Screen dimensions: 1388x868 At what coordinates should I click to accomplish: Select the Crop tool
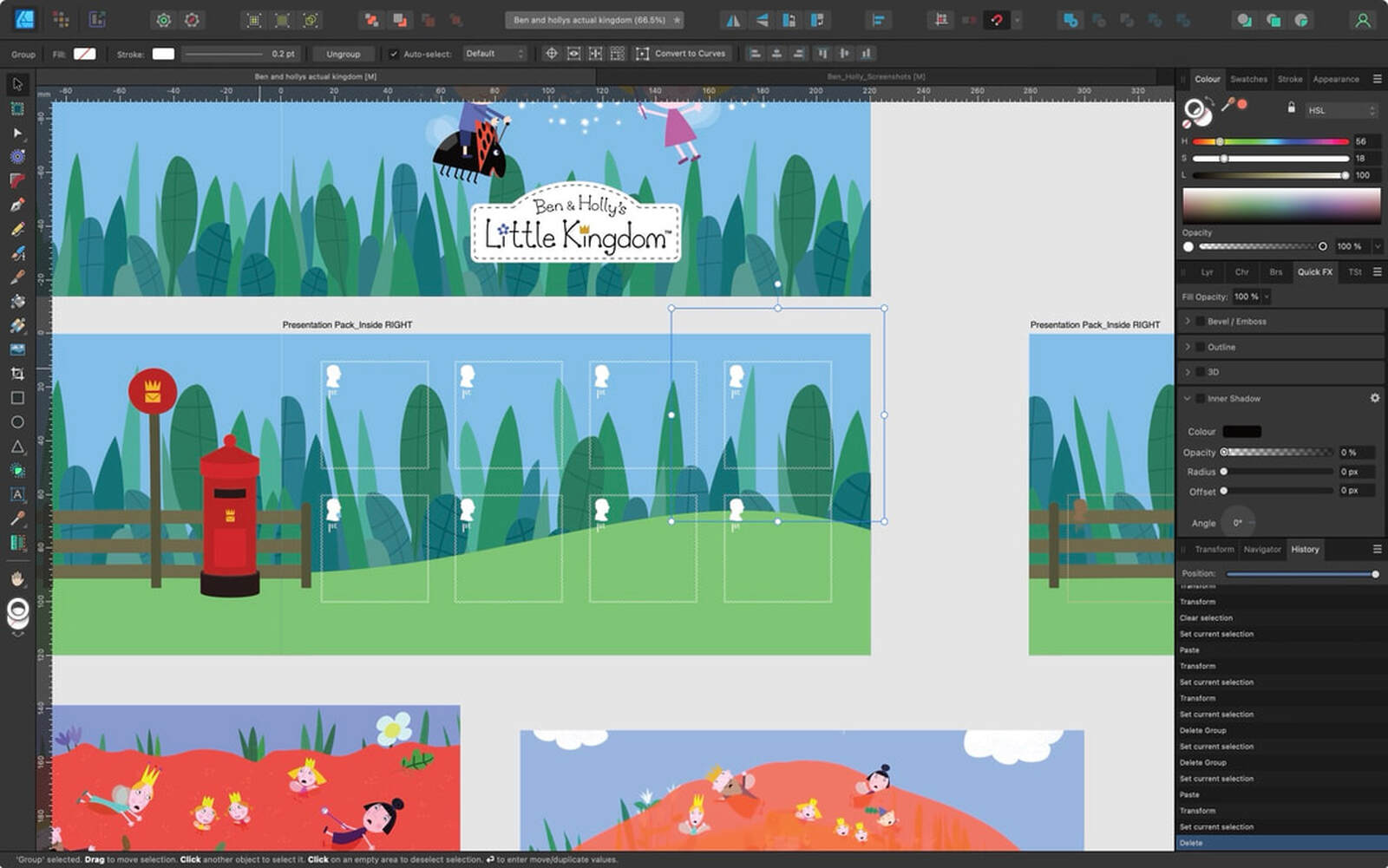click(17, 374)
